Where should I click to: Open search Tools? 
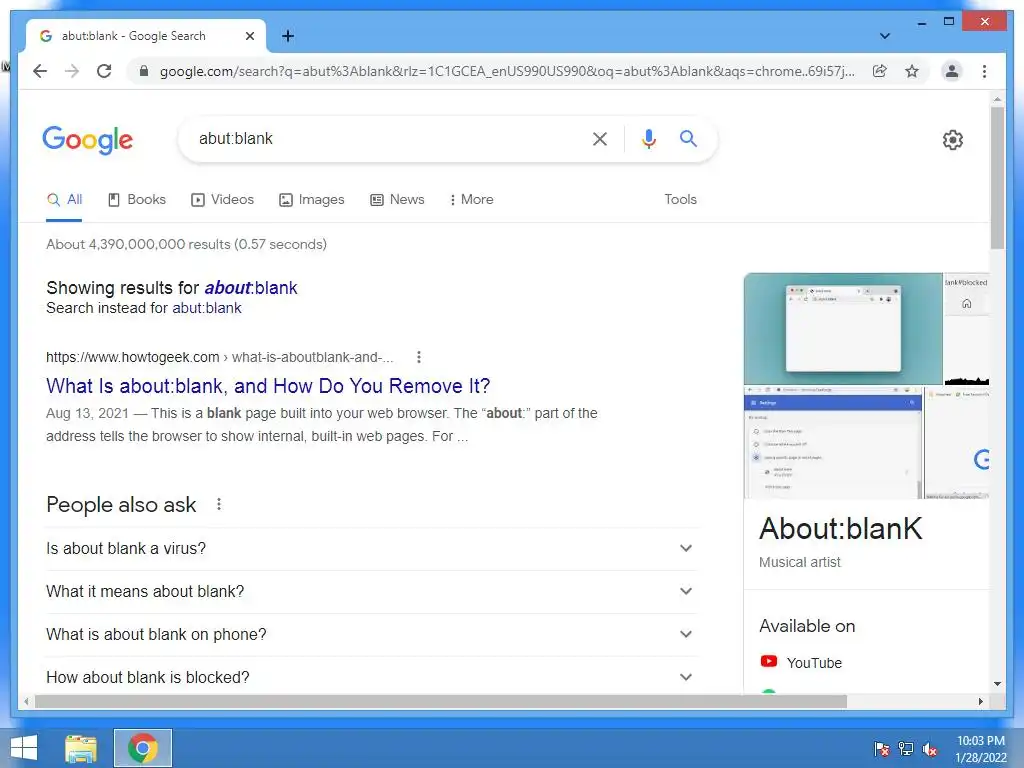click(x=680, y=200)
